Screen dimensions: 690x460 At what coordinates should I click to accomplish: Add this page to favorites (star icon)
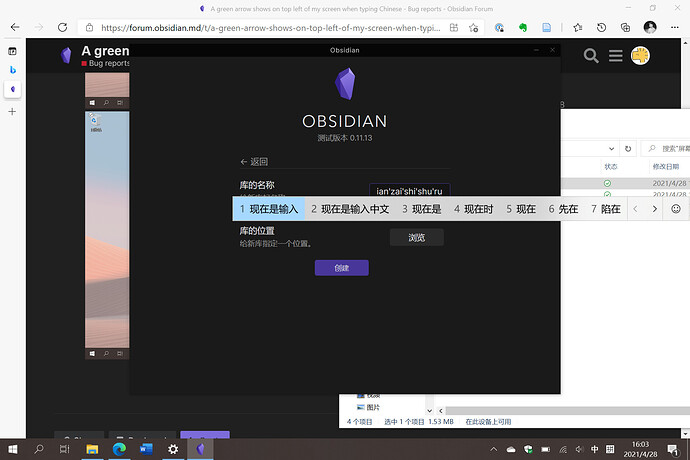473,28
